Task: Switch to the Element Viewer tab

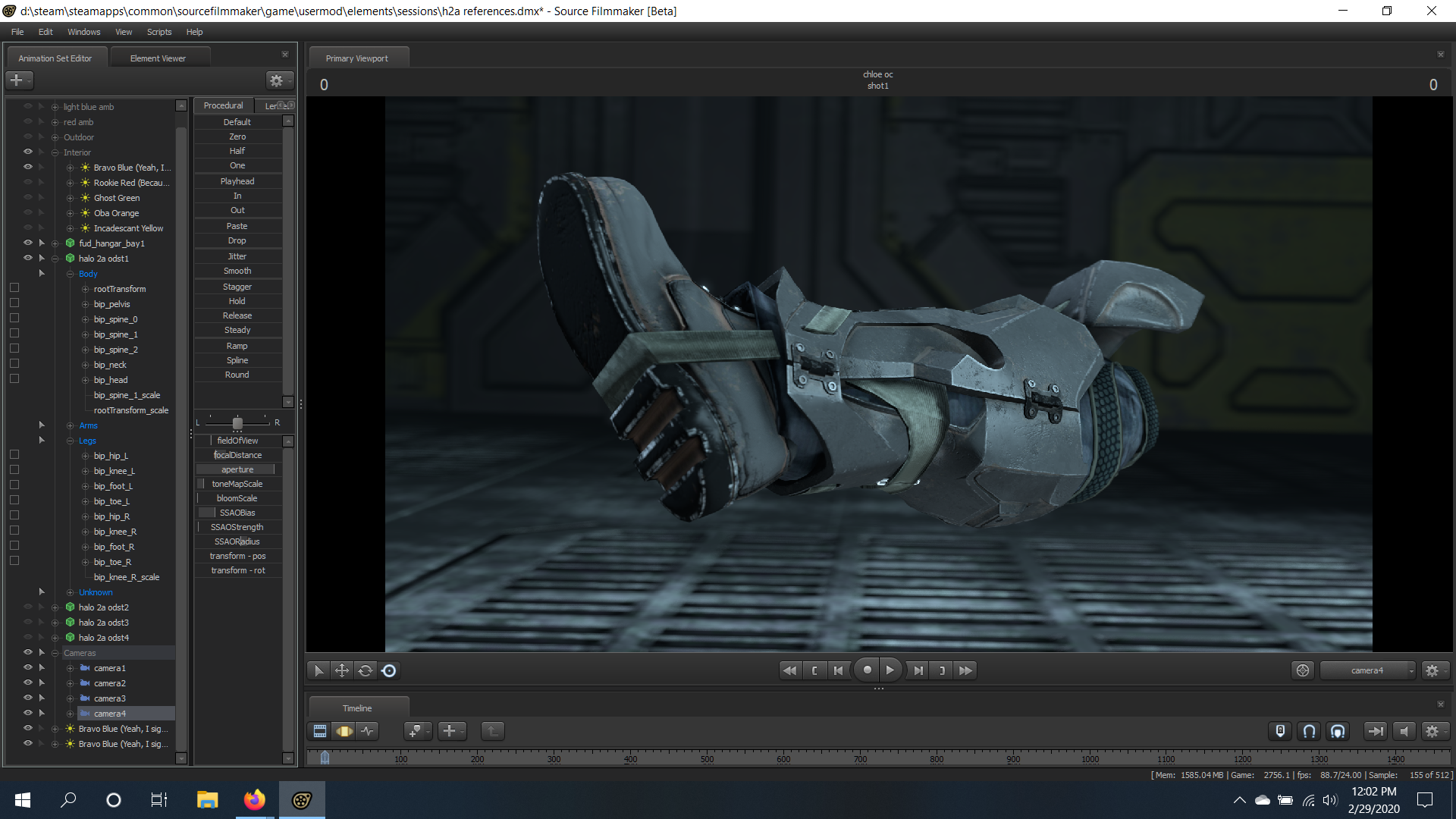Action: (158, 58)
